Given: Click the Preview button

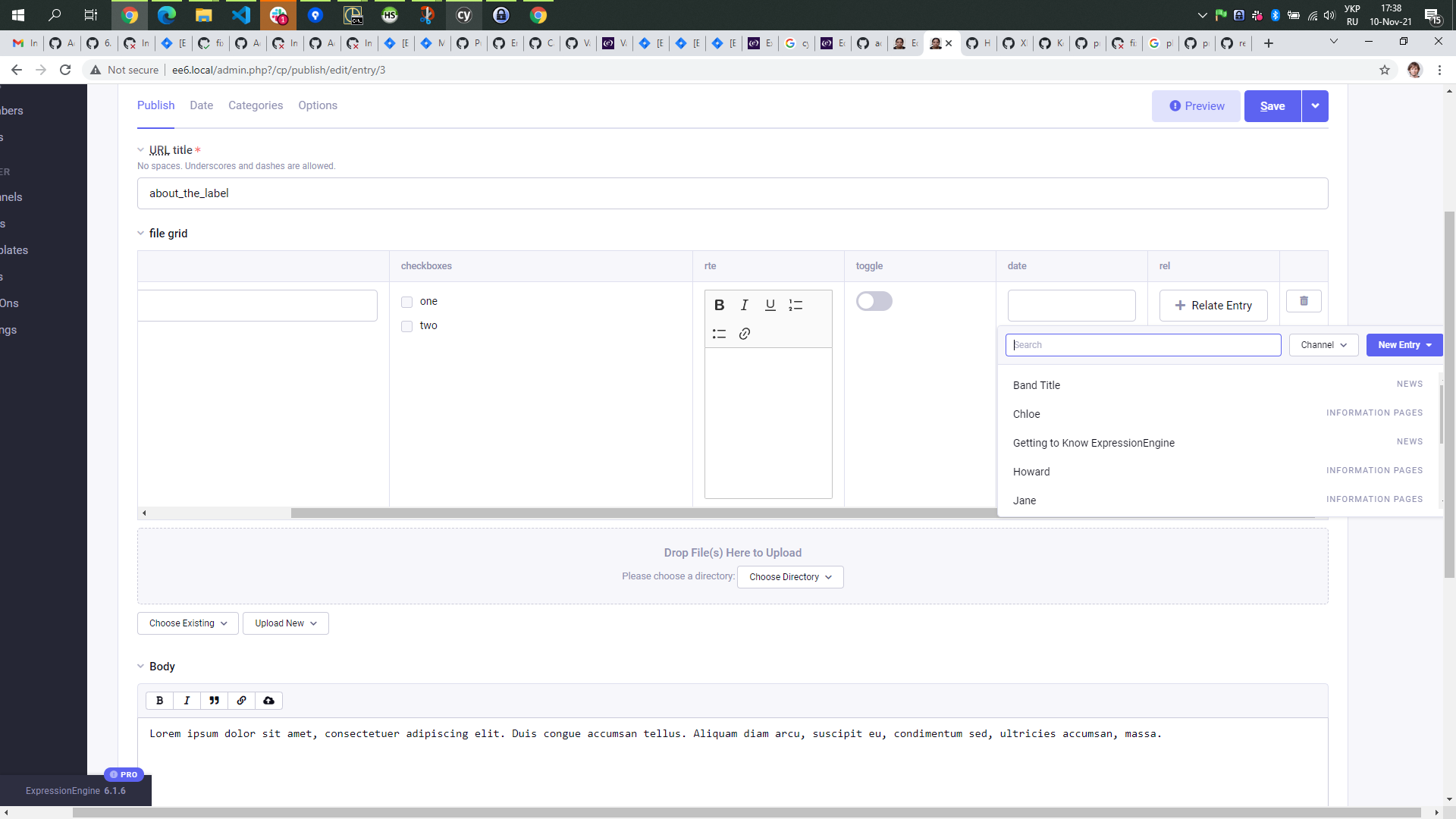Looking at the screenshot, I should pos(1196,106).
